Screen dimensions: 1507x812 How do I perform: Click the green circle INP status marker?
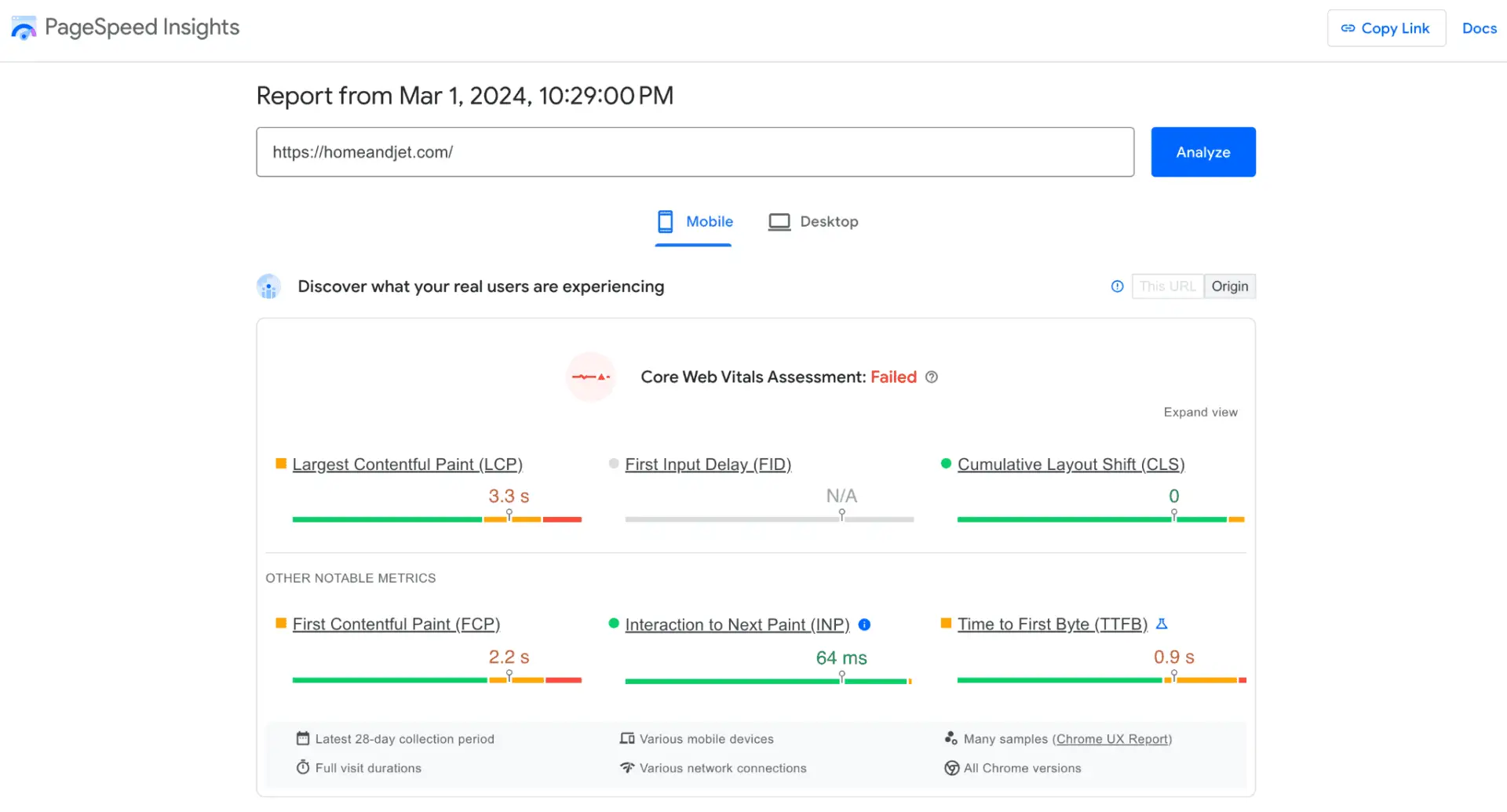click(x=614, y=624)
